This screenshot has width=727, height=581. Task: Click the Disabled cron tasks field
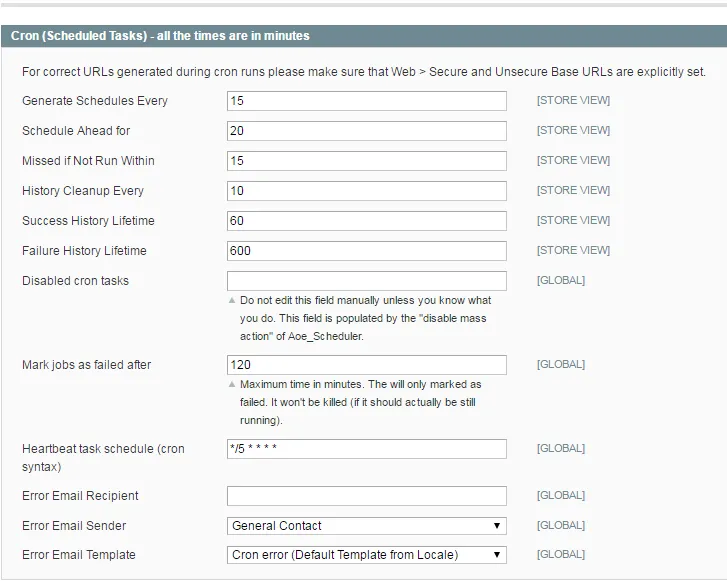(x=366, y=281)
